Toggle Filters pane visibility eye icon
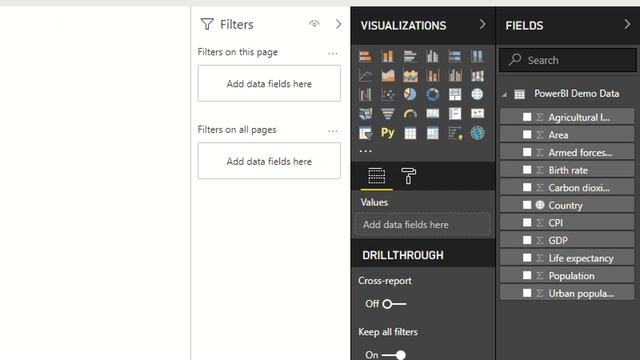The height and width of the screenshot is (360, 640). (x=314, y=24)
